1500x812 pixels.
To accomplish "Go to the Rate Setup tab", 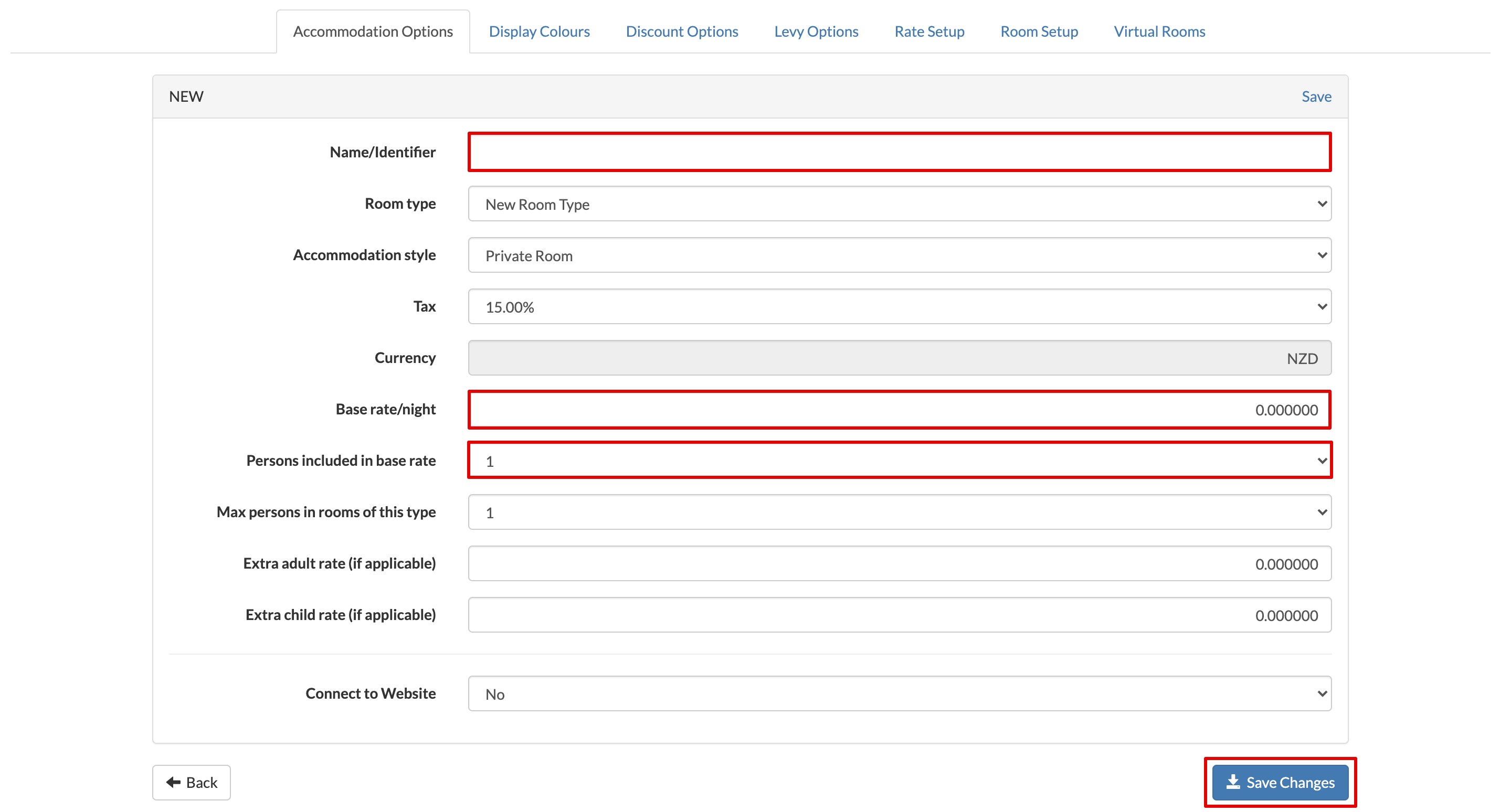I will pyautogui.click(x=929, y=31).
